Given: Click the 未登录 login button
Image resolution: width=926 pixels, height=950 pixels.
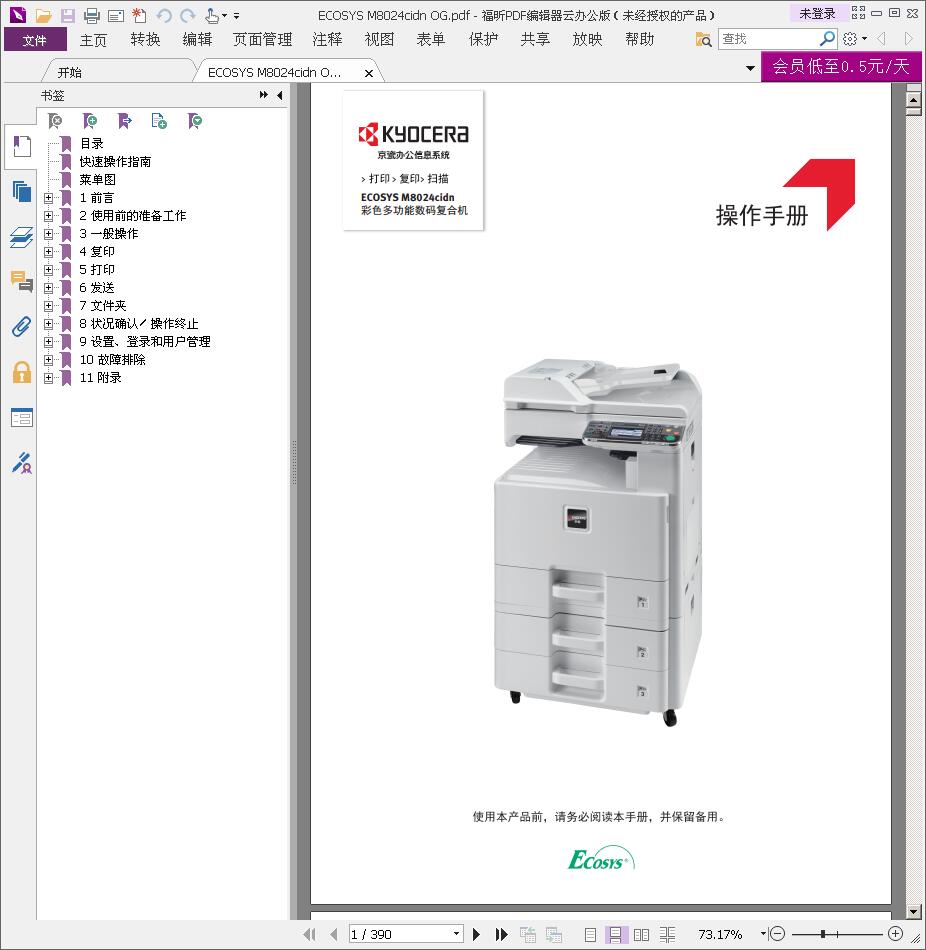Looking at the screenshot, I should coord(817,13).
